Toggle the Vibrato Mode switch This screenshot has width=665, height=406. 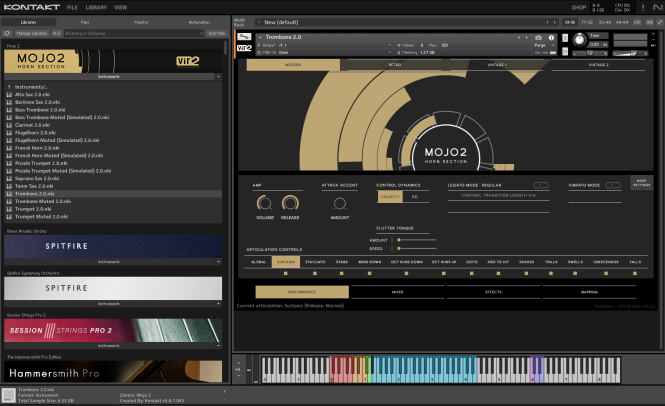point(613,185)
